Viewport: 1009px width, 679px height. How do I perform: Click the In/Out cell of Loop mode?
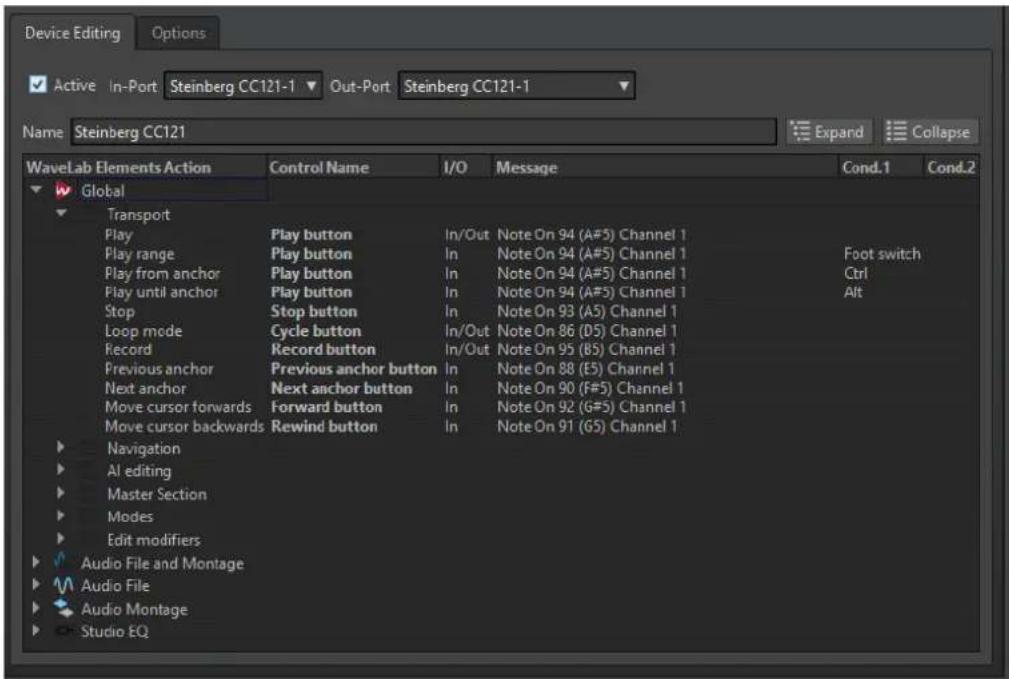point(467,331)
